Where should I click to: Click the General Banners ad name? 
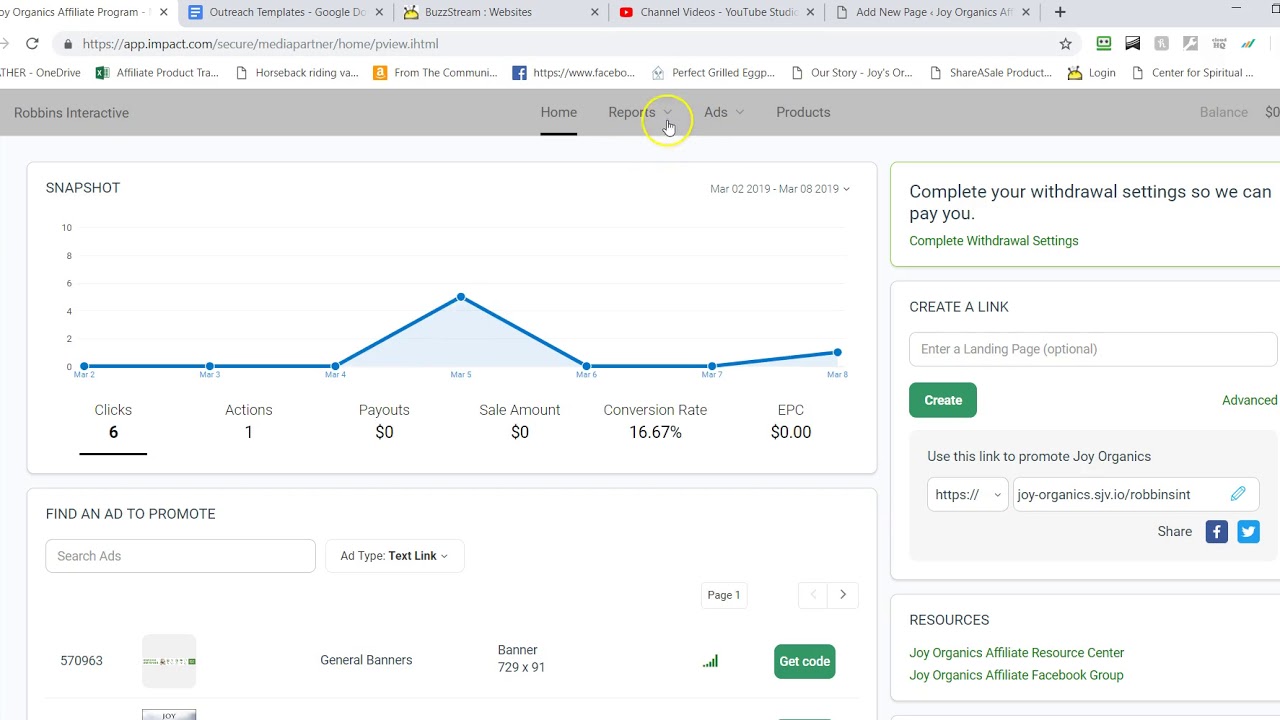tap(366, 660)
